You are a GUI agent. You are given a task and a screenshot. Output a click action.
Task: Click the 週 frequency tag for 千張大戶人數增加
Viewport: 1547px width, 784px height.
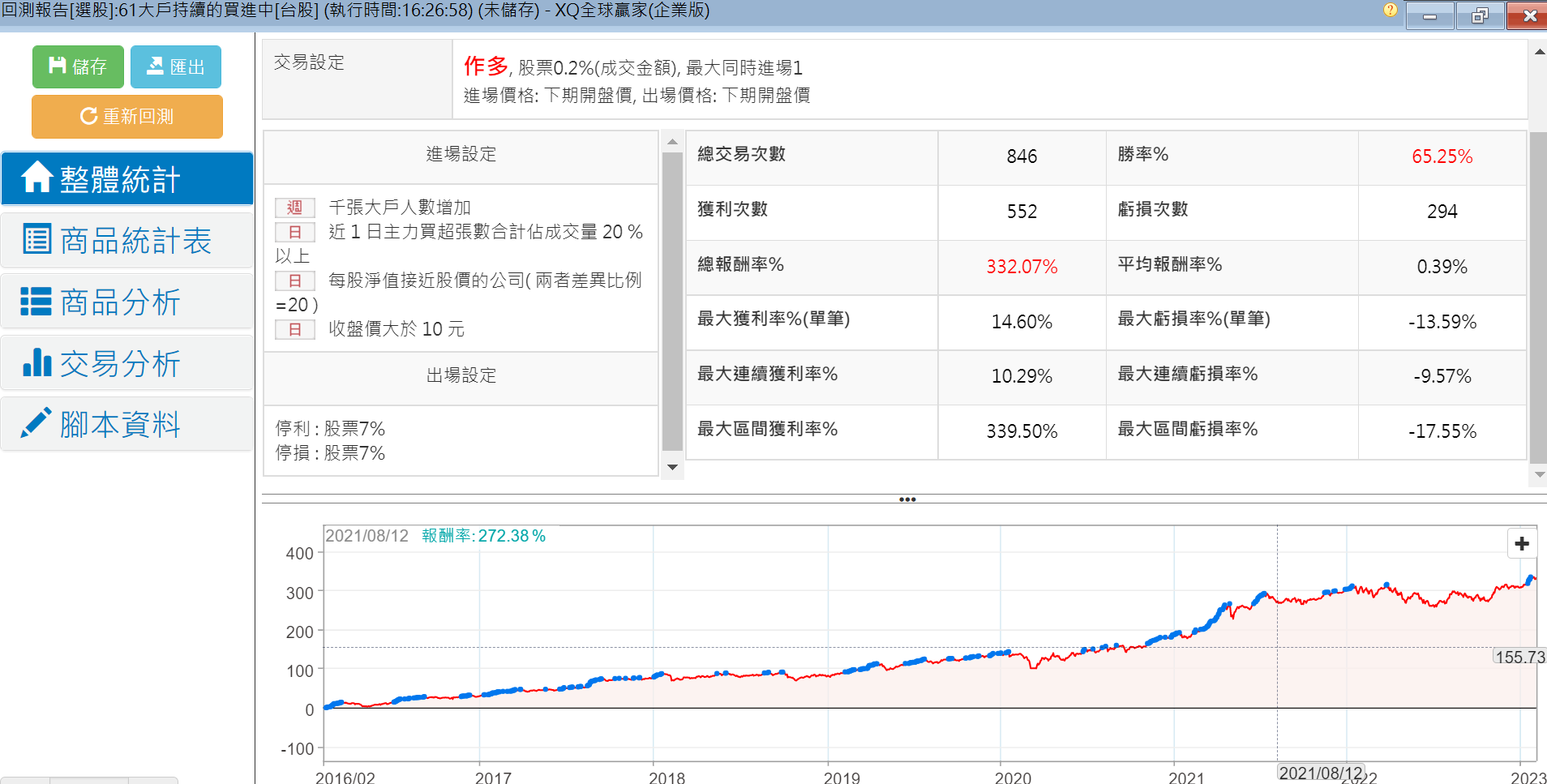click(x=295, y=208)
